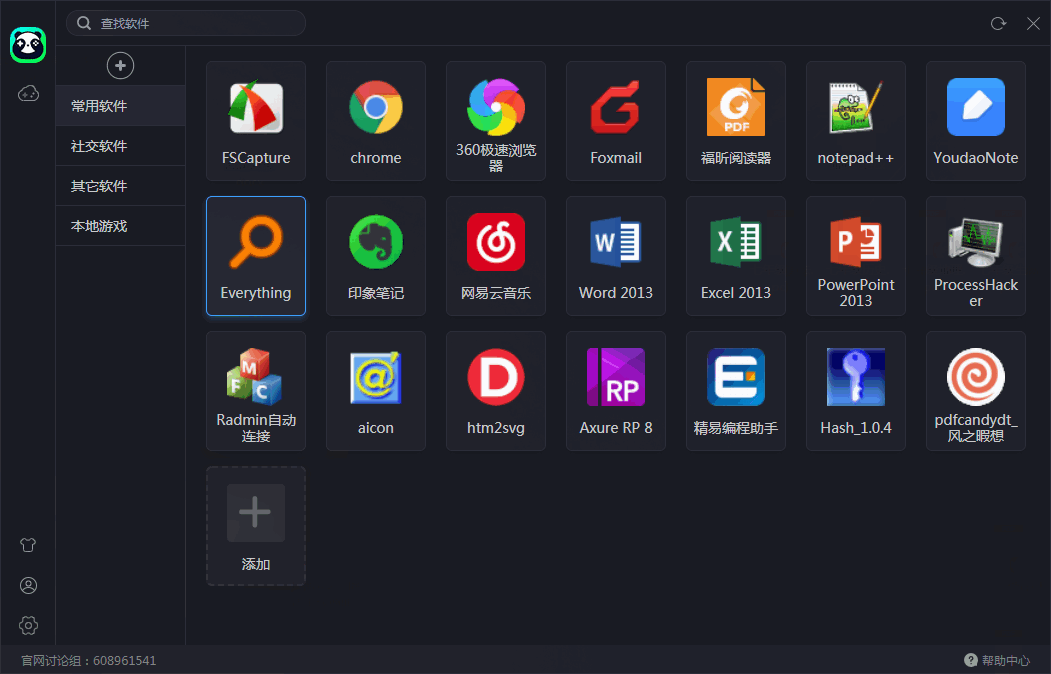Open the Hash_1.0.4 tile

click(x=855, y=391)
